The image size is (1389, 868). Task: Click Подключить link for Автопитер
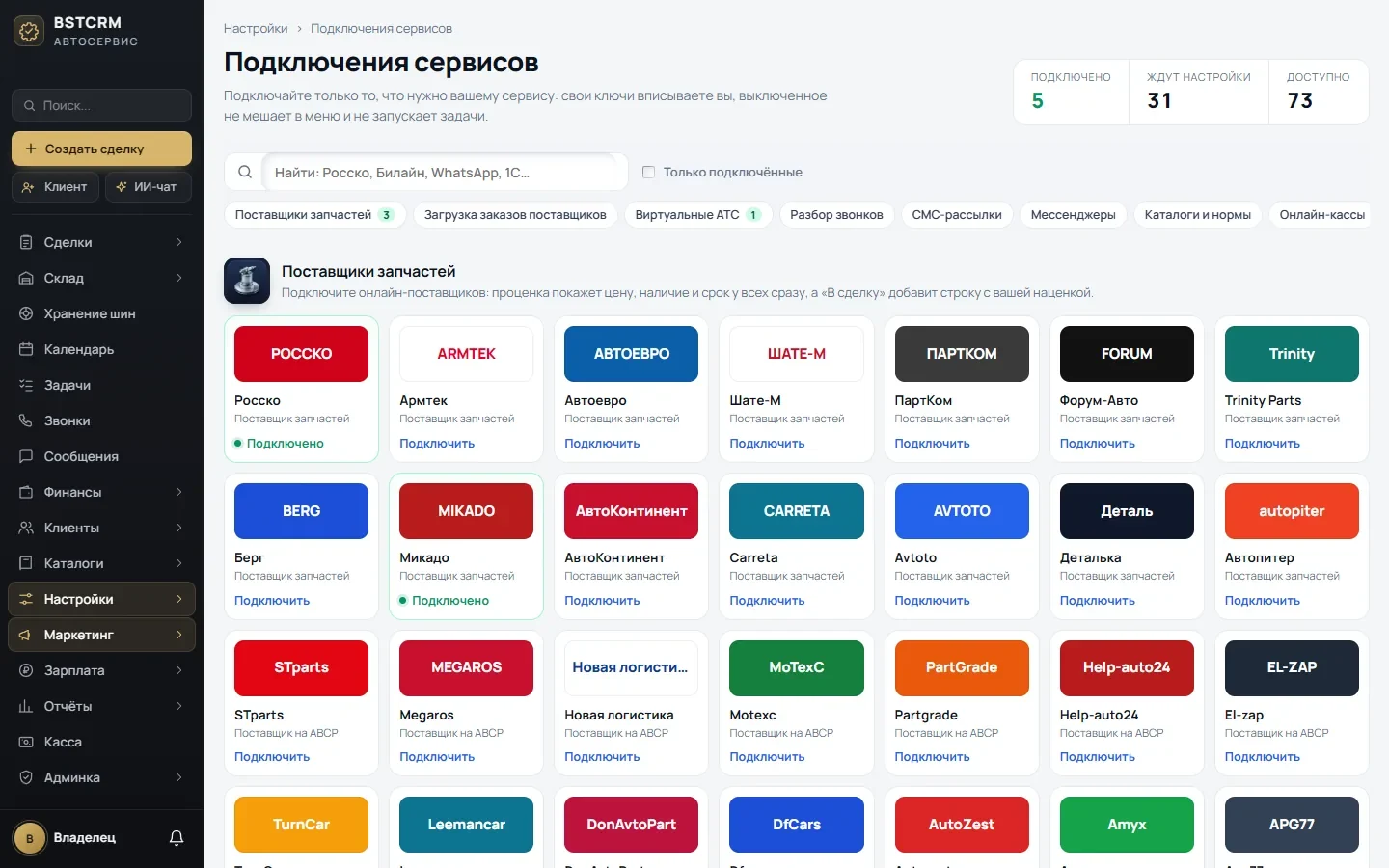1262,601
